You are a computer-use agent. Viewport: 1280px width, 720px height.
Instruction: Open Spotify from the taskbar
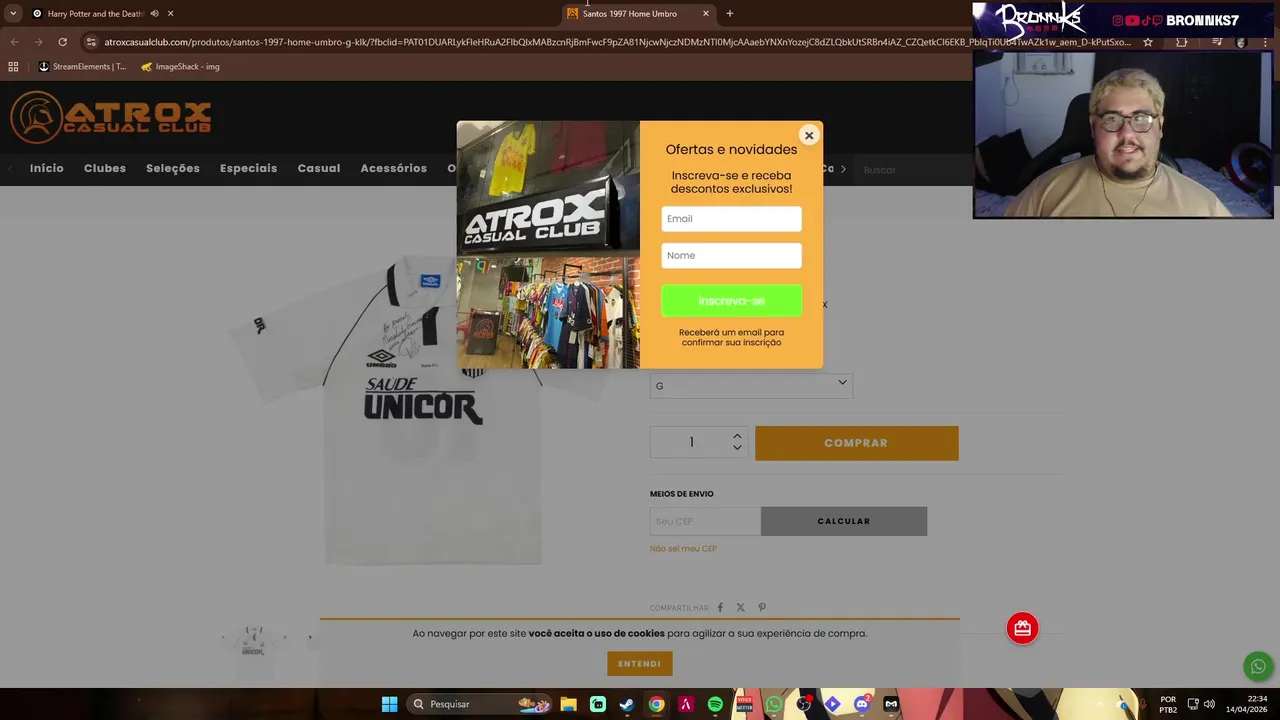tap(715, 704)
